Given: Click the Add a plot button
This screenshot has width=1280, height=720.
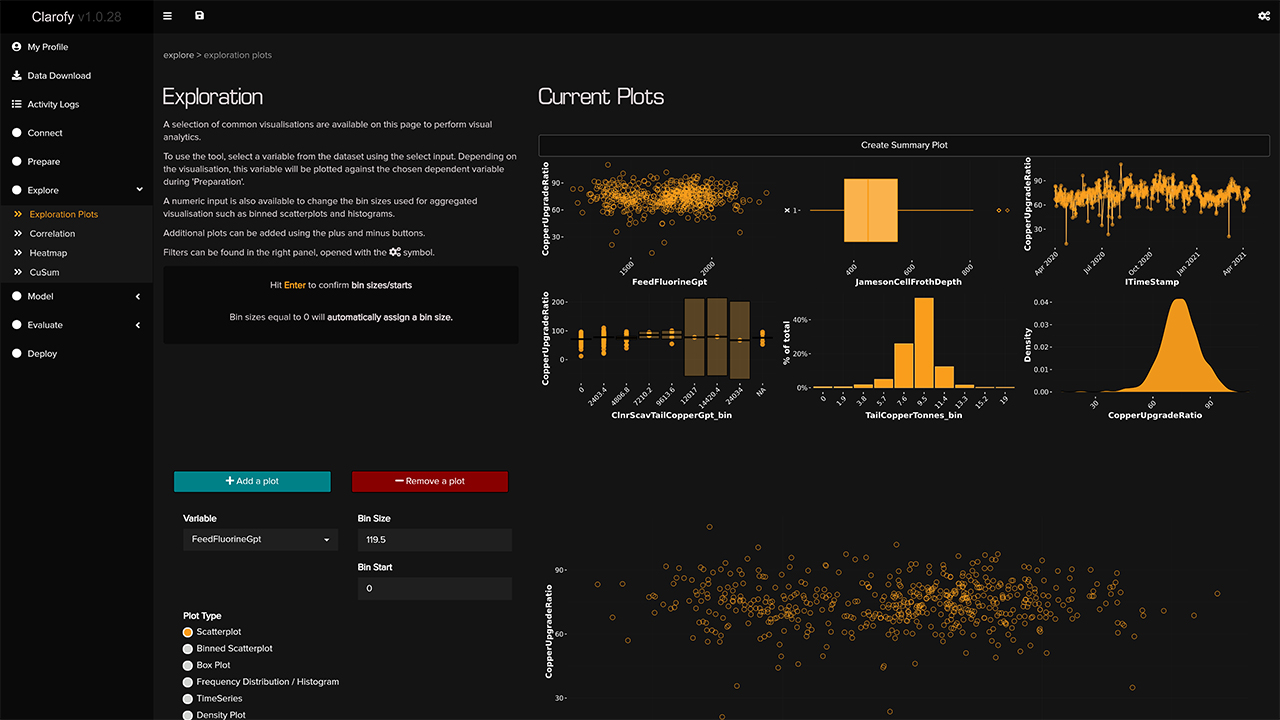Looking at the screenshot, I should point(252,481).
